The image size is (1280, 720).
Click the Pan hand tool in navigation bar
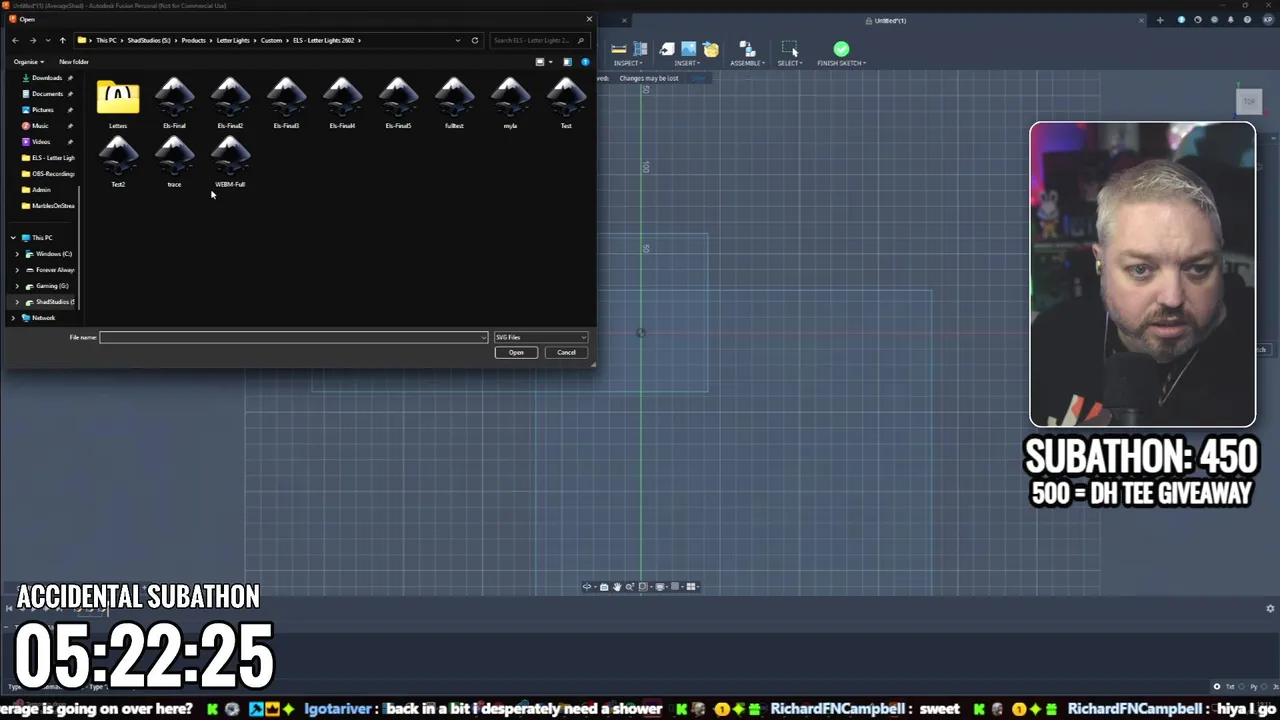pos(617,587)
